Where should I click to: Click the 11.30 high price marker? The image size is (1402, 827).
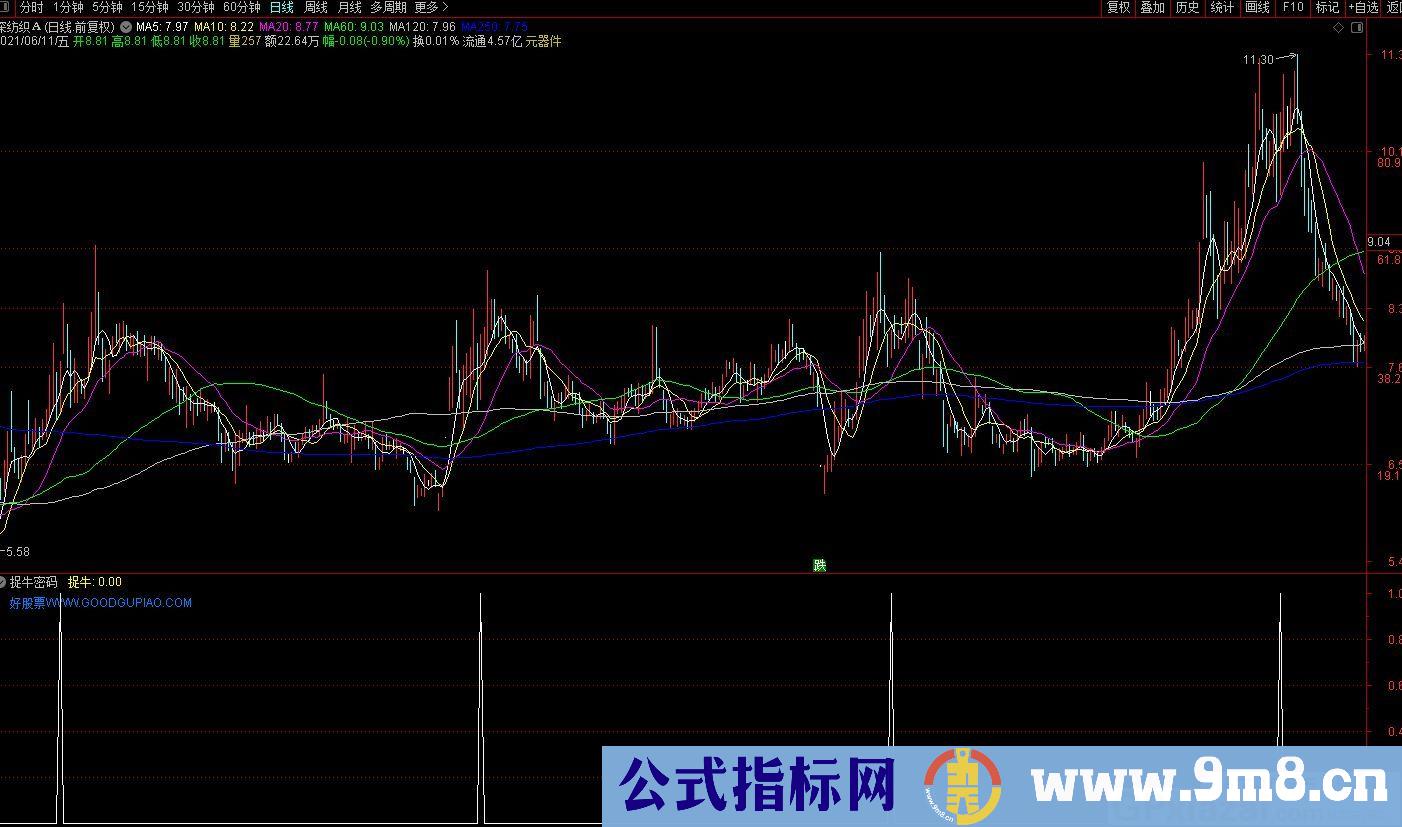1258,60
